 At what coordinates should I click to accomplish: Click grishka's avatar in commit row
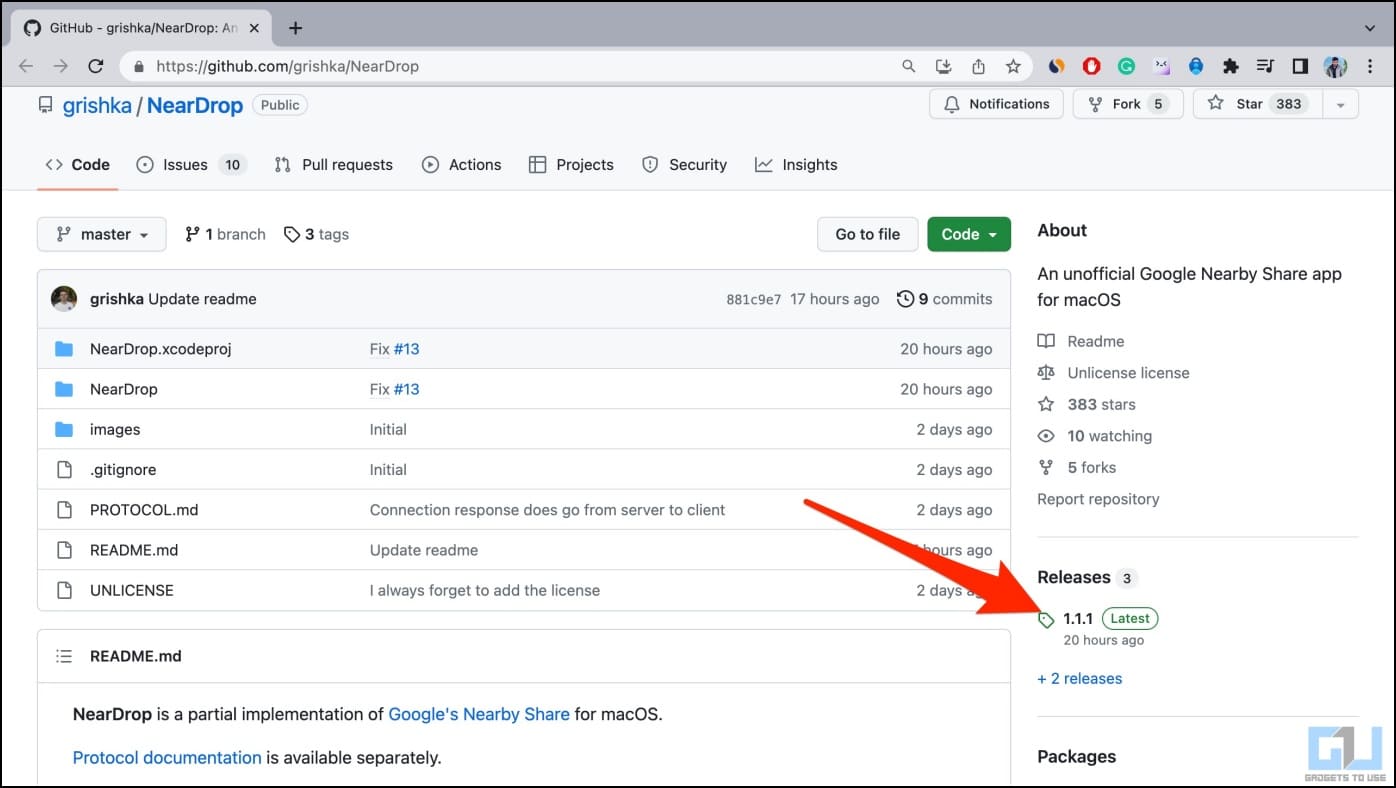[x=64, y=299]
